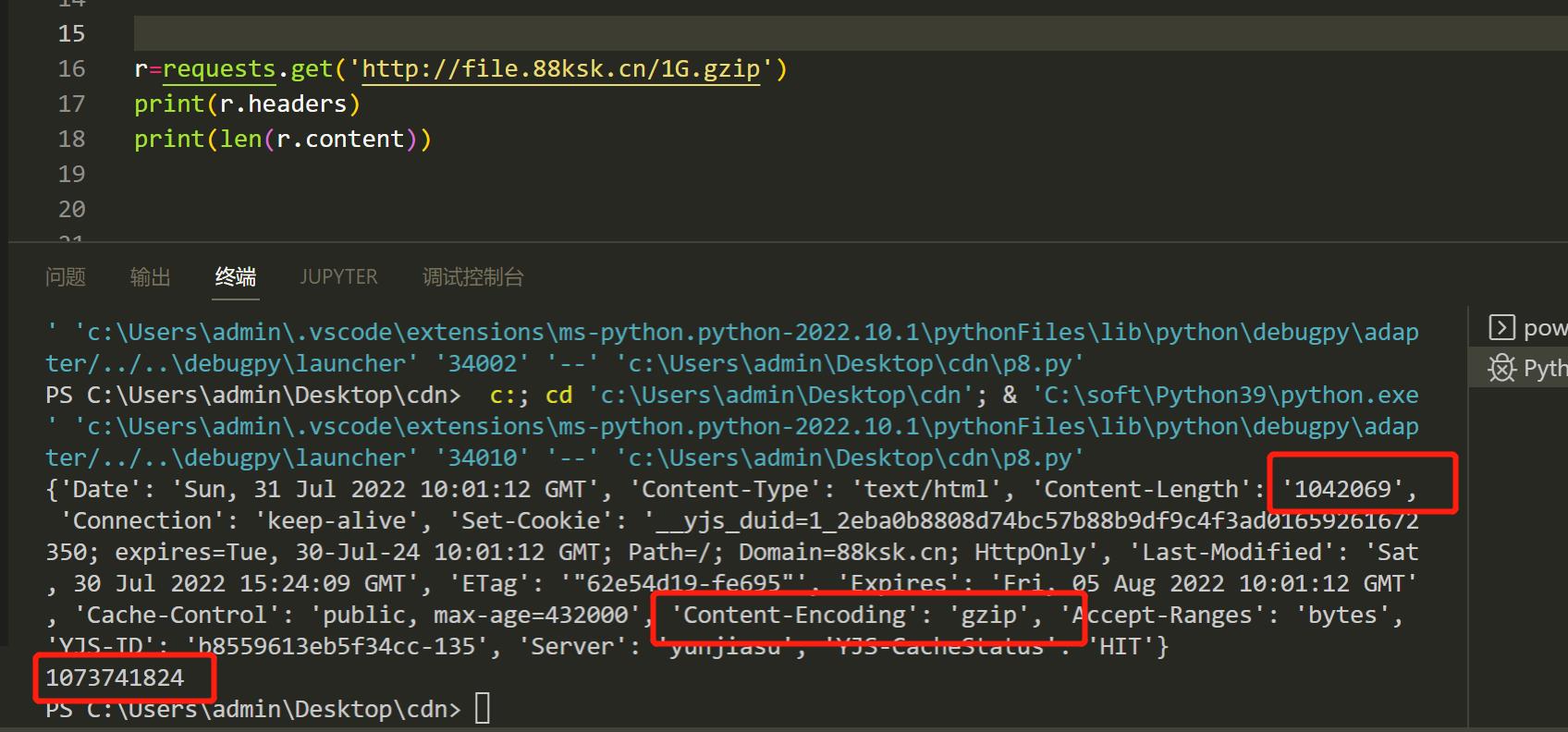Viewport: 1568px width, 732px height.
Task: Click the highlighted empty line 15
Action: pos(851,33)
